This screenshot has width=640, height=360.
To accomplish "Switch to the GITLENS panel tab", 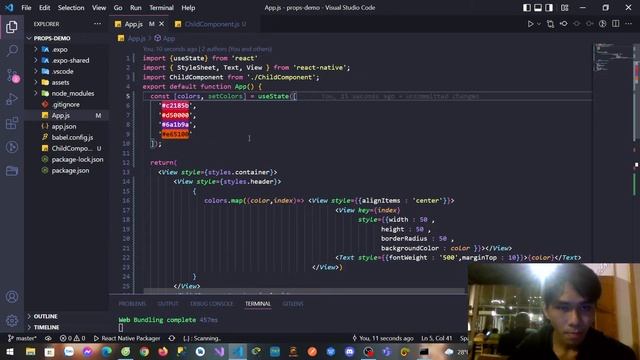I will (x=293, y=304).
